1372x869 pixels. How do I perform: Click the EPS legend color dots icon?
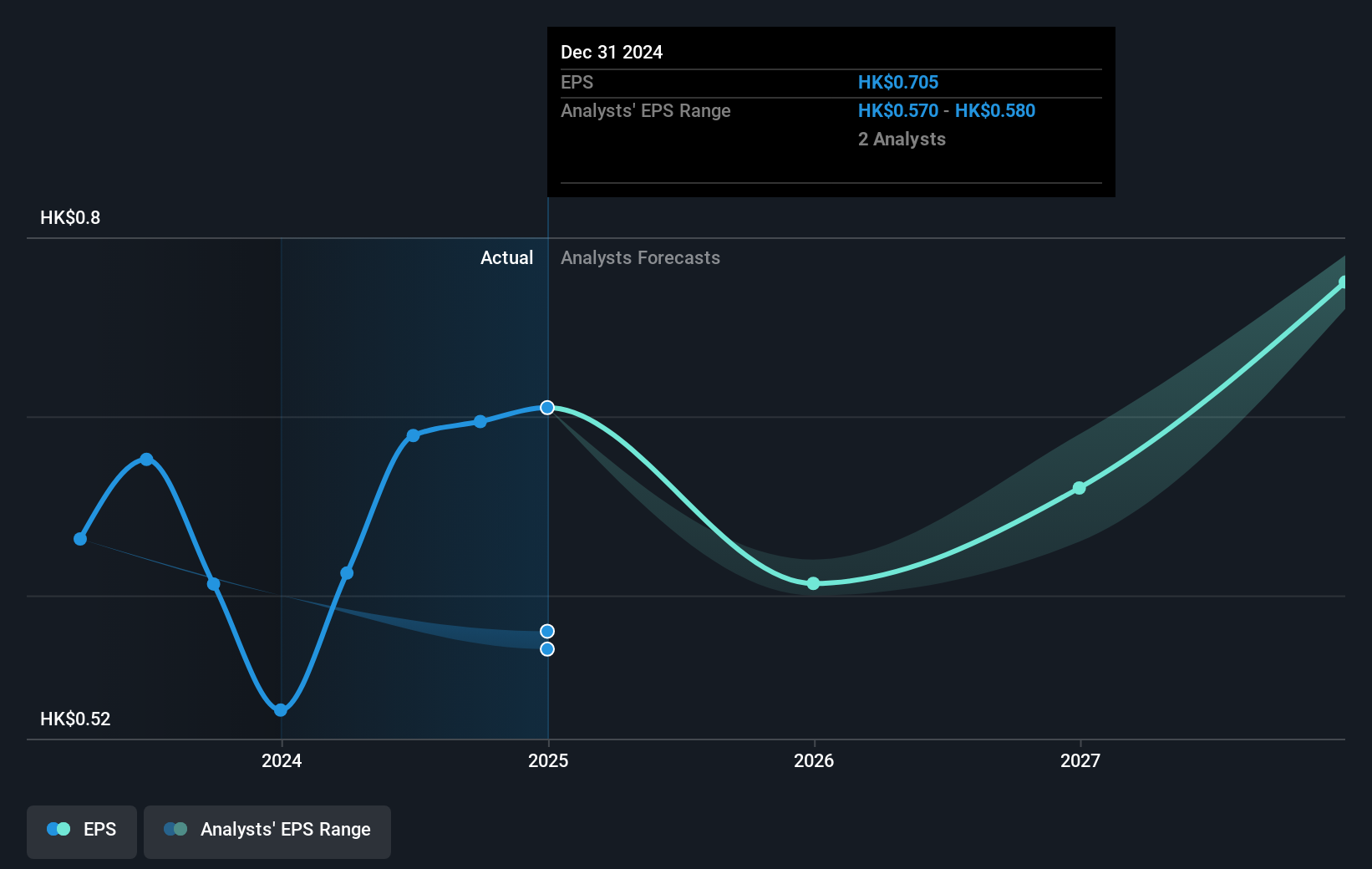pos(58,829)
